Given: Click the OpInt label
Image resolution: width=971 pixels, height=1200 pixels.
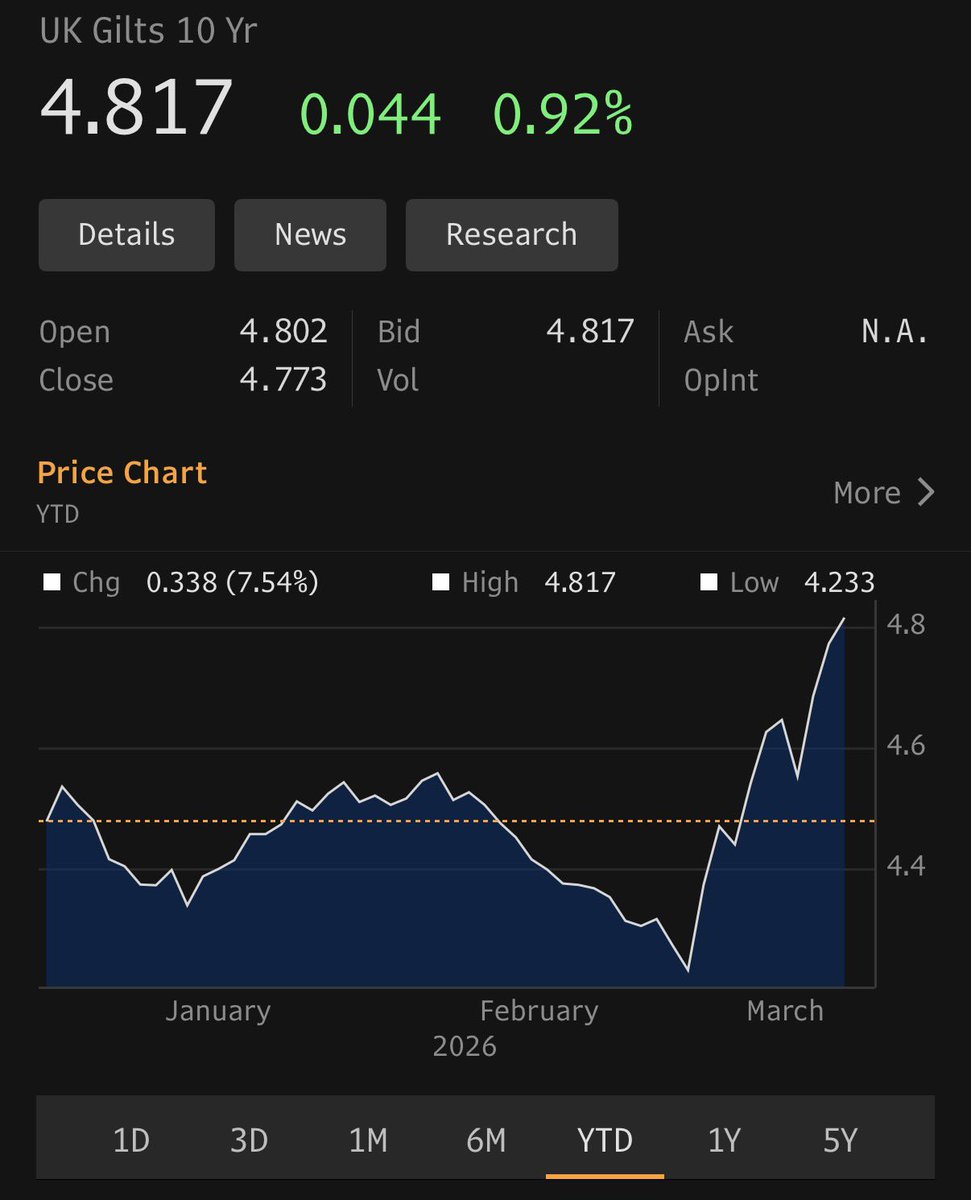Looking at the screenshot, I should (x=721, y=380).
